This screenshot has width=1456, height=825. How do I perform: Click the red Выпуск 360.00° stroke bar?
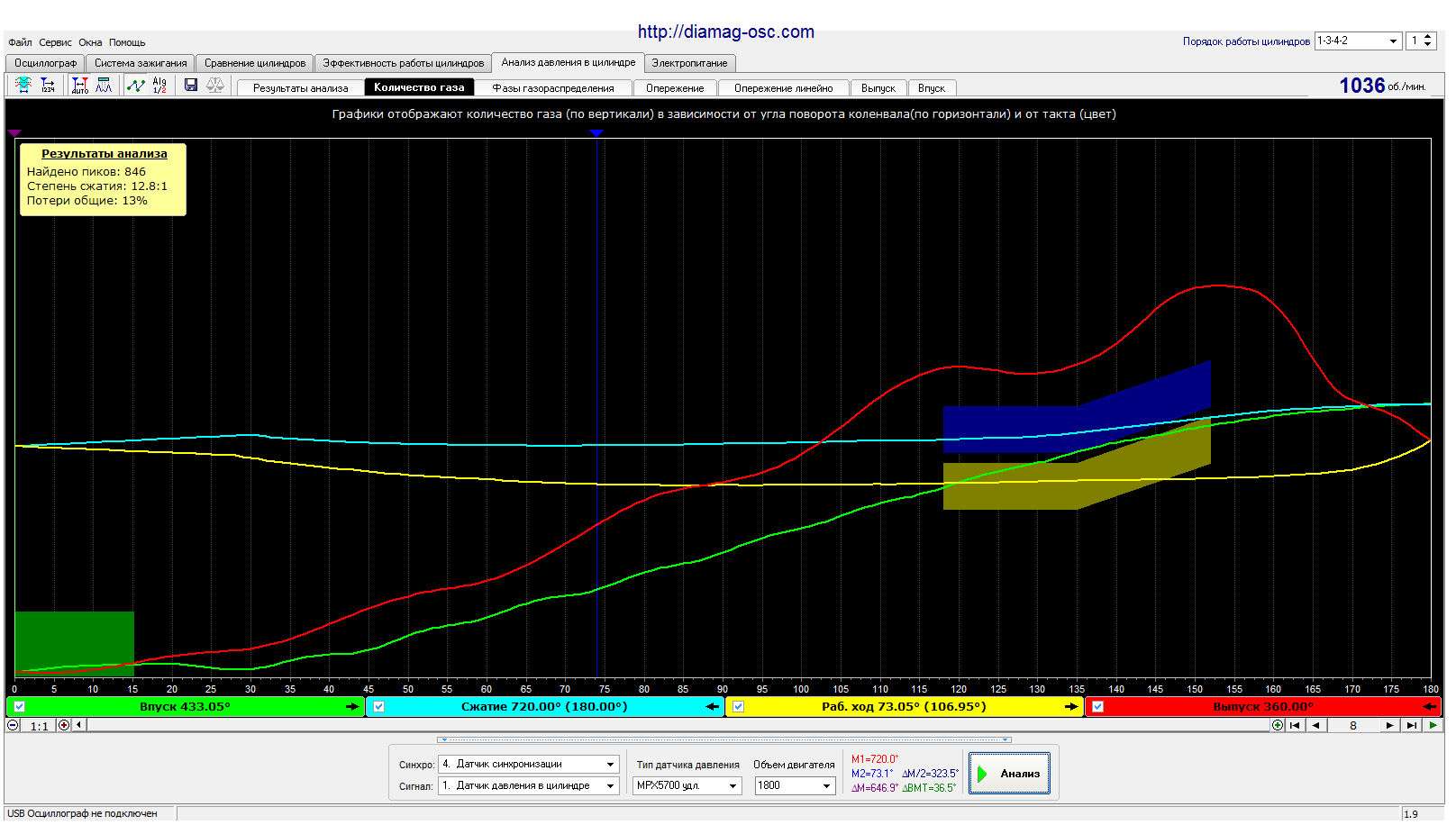[1263, 707]
